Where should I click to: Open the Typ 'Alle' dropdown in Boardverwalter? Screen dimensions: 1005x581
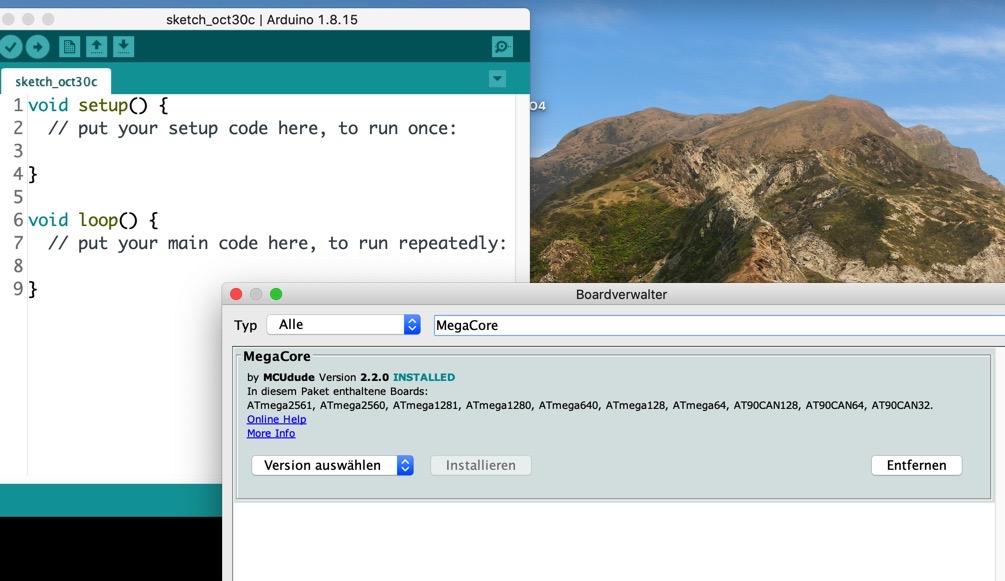[x=344, y=324]
